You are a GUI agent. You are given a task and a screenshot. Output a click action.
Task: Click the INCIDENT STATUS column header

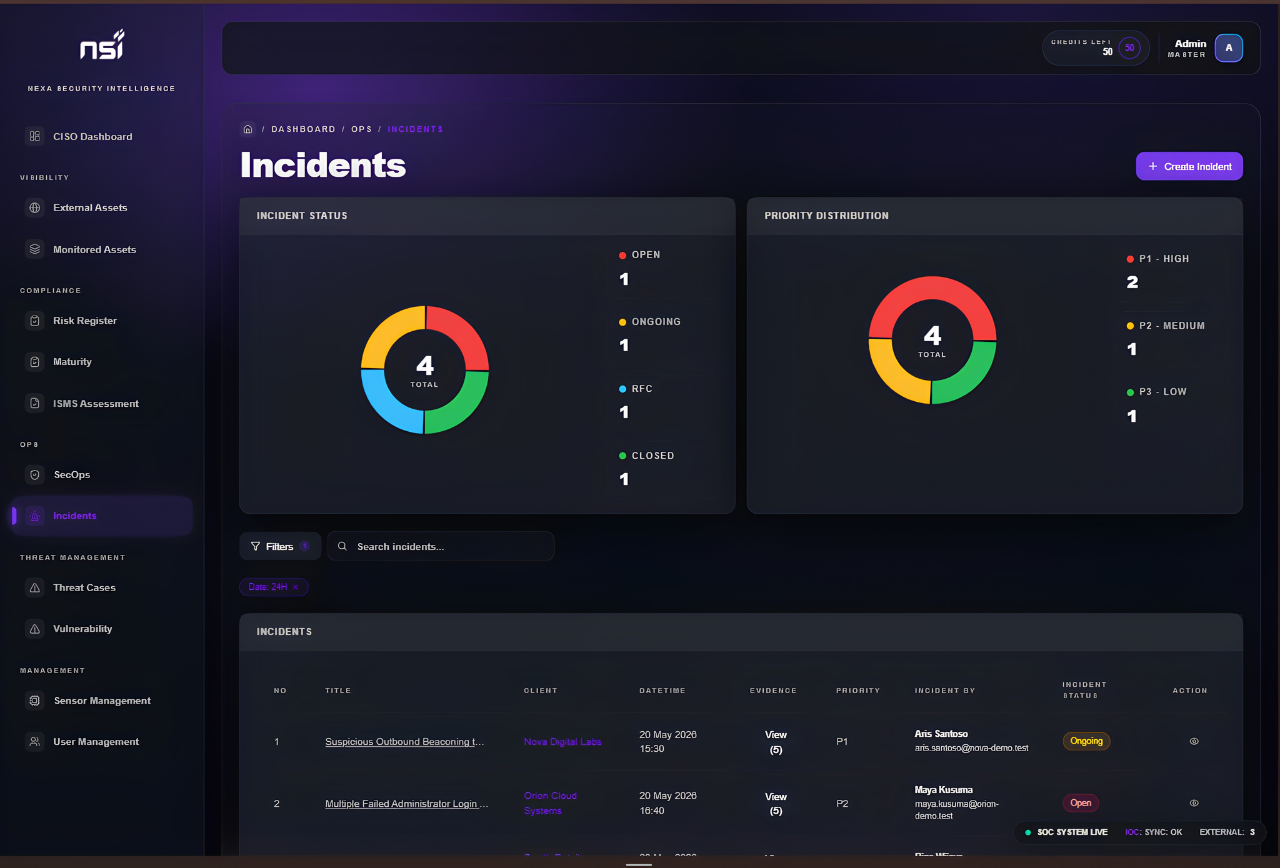tap(1084, 690)
